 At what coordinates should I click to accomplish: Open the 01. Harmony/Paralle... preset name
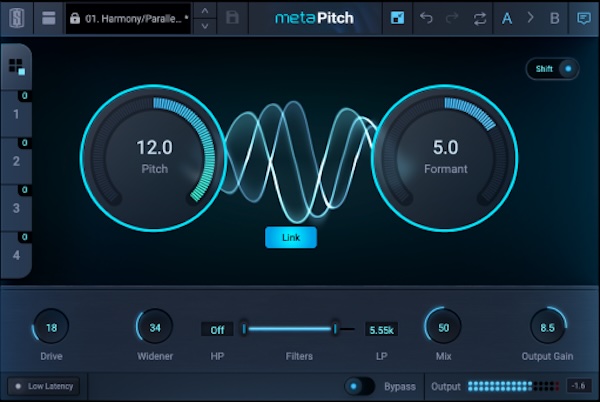(128, 18)
